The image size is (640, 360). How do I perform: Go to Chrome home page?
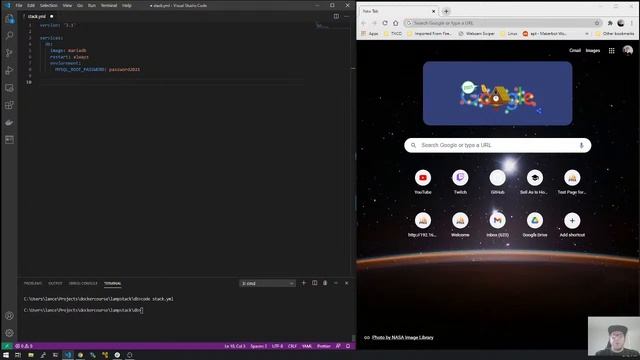396,23
